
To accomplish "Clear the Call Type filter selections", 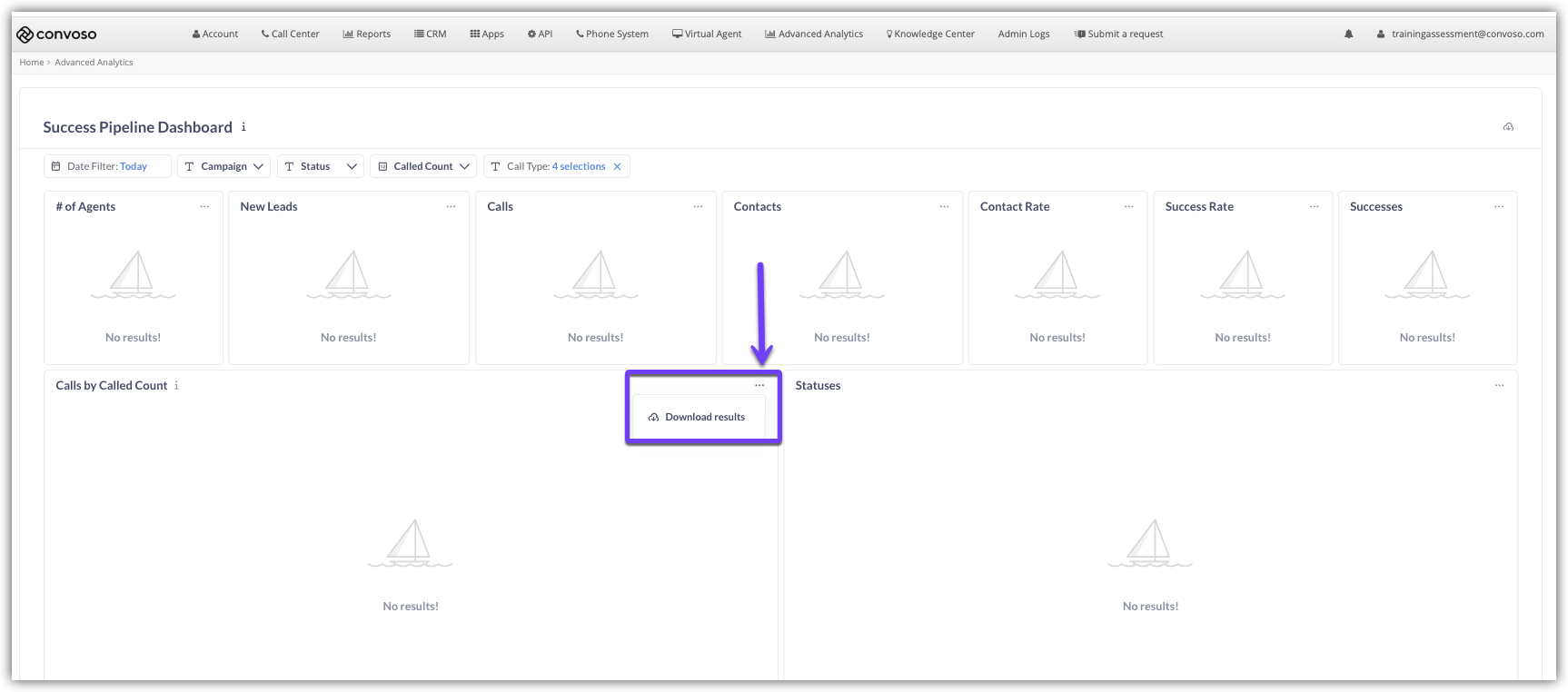I will coord(617,167).
